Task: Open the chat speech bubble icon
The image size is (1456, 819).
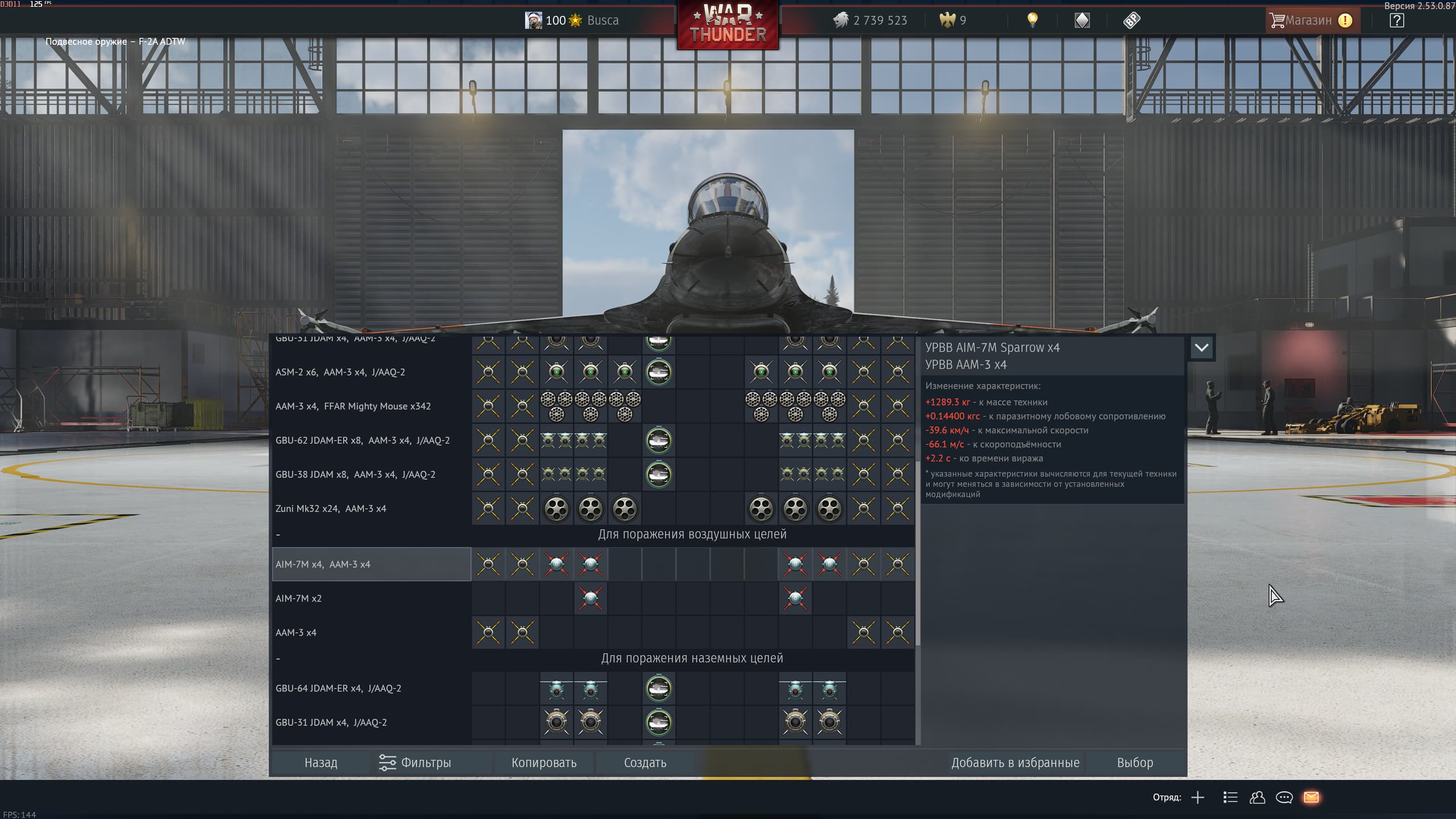Action: 1284,797
